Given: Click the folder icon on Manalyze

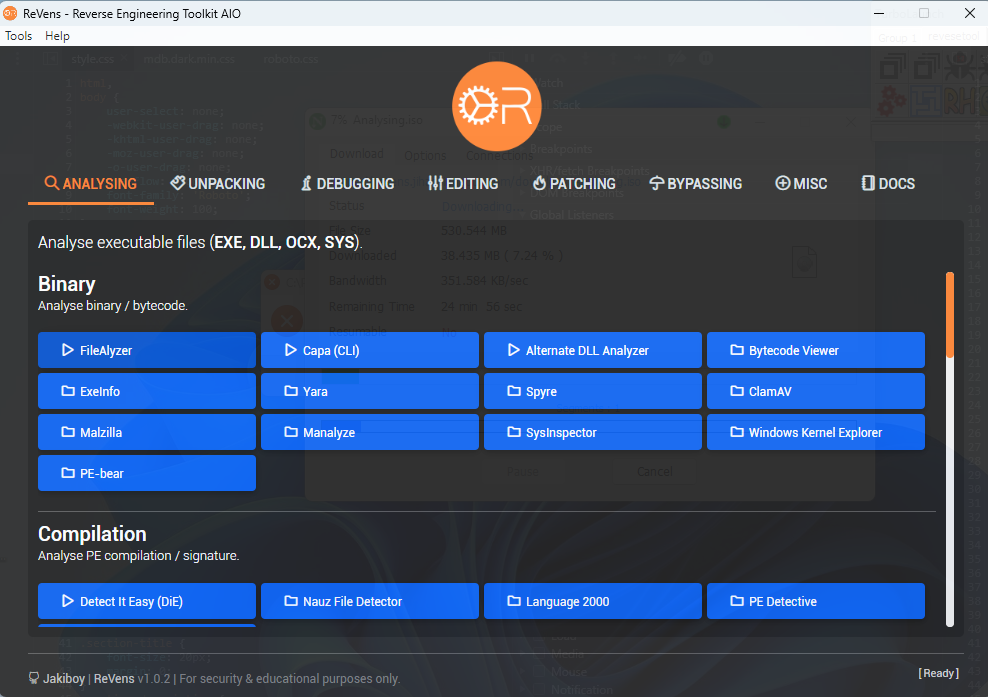Looking at the screenshot, I should (x=291, y=432).
